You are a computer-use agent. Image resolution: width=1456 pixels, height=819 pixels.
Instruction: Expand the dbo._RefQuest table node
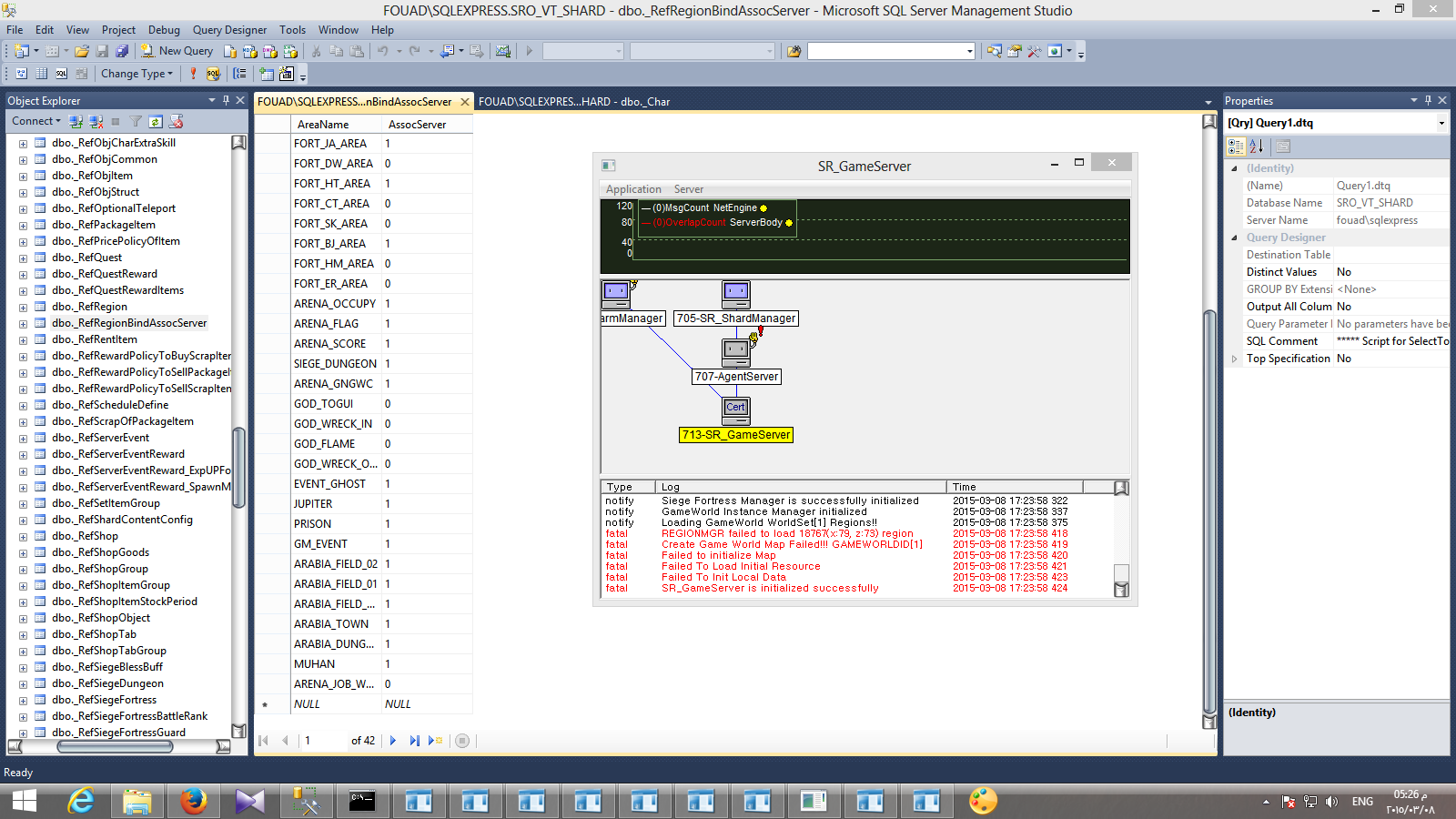tap(23, 258)
